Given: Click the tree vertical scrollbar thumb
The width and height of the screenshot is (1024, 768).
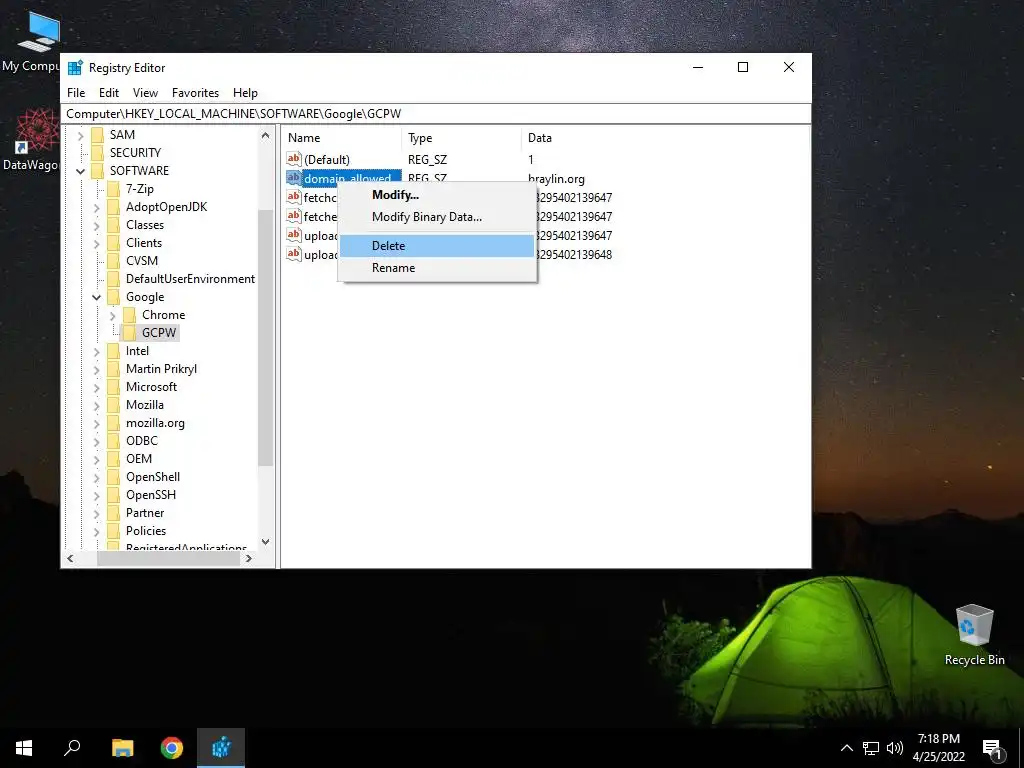Looking at the screenshot, I should (265, 338).
